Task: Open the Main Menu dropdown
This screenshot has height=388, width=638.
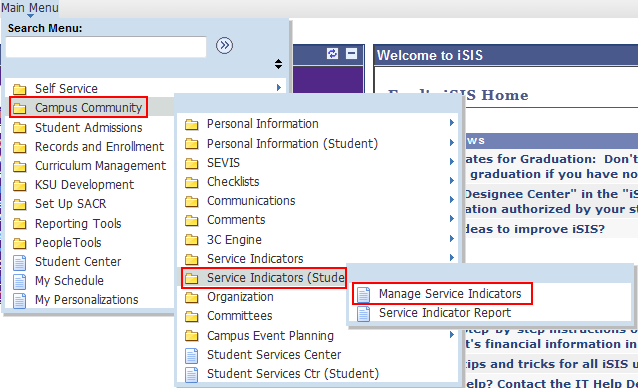Action: [x=30, y=7]
